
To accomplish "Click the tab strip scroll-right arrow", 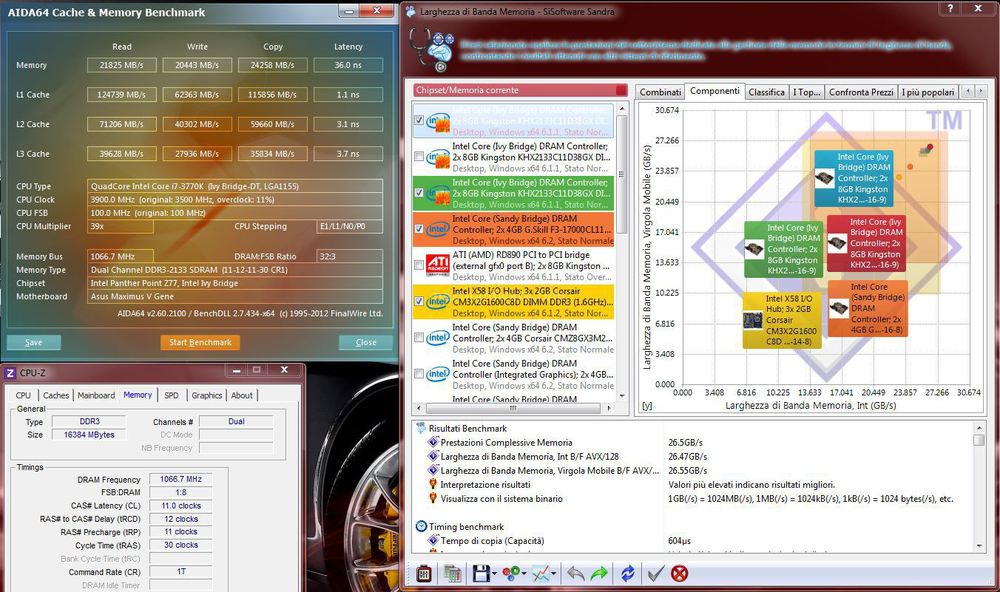I will [981, 91].
